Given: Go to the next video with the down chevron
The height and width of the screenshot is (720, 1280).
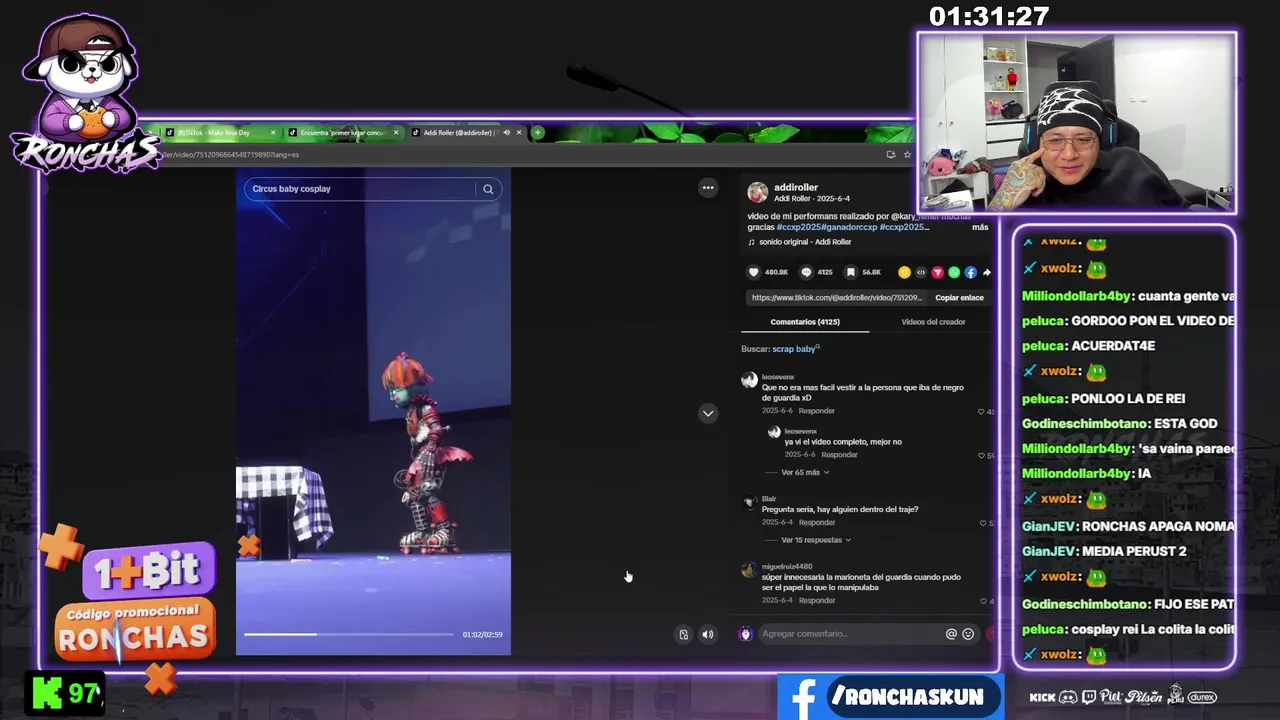Looking at the screenshot, I should point(708,413).
